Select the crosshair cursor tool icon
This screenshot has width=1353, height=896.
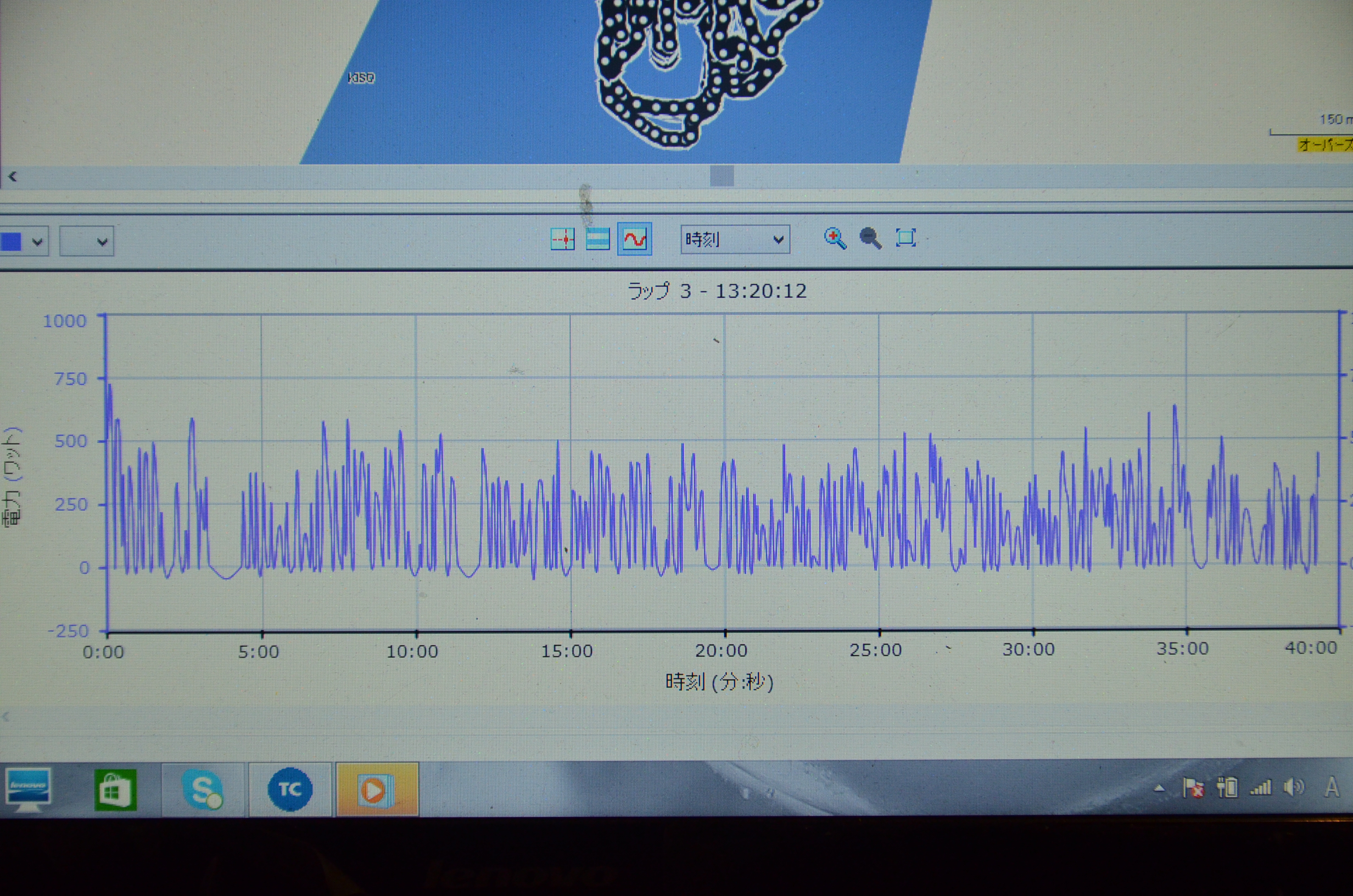pyautogui.click(x=563, y=239)
